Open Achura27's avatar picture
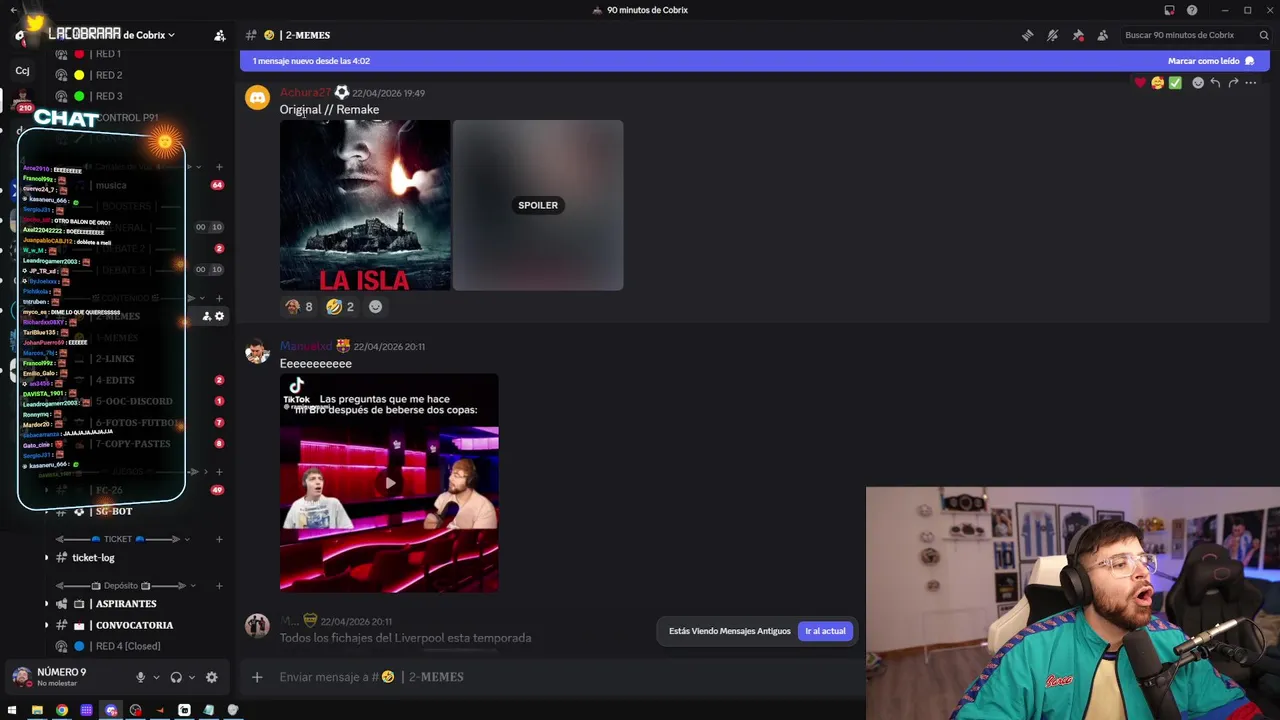The height and width of the screenshot is (720, 1280). pyautogui.click(x=258, y=98)
